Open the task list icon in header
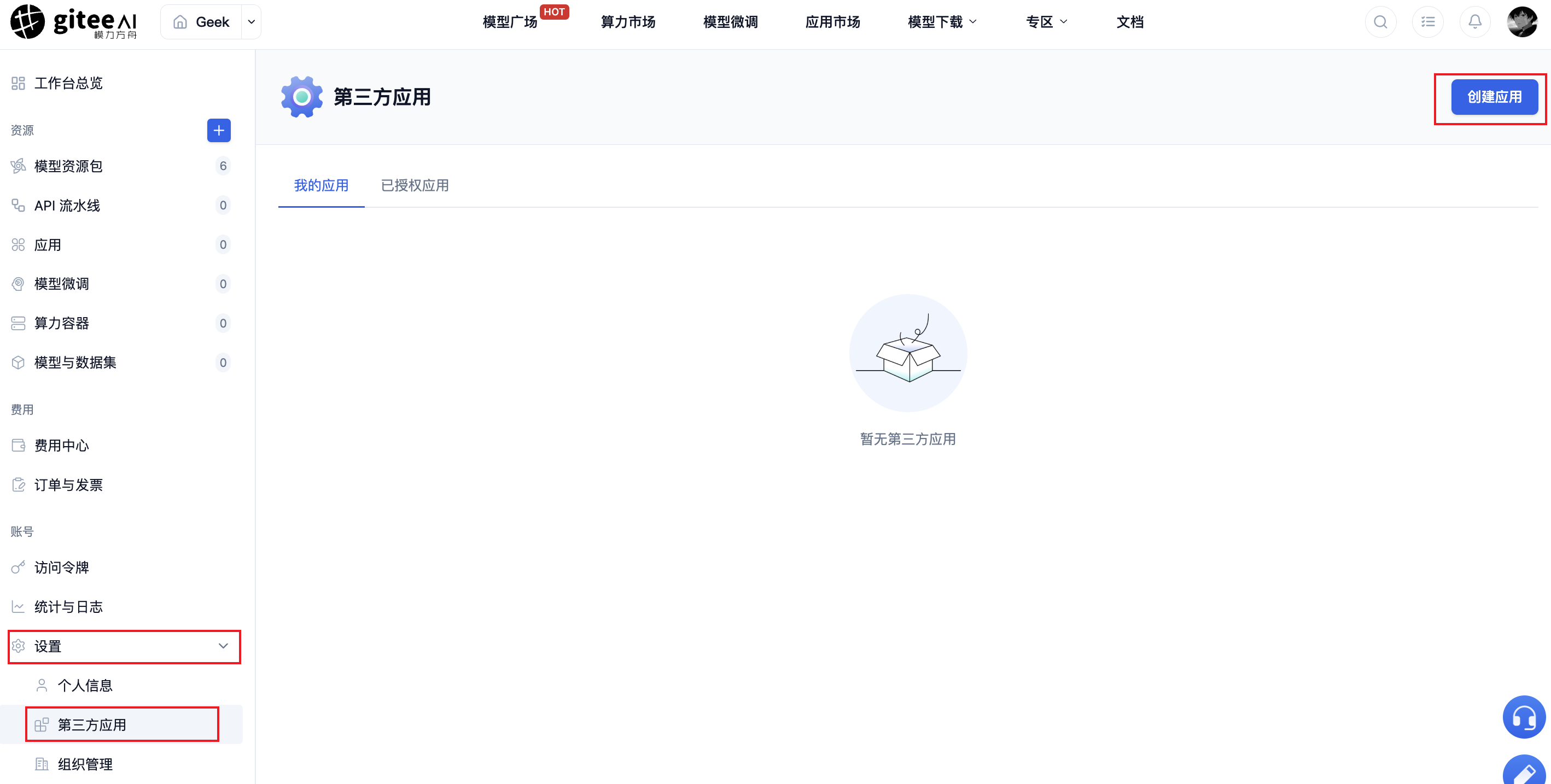Viewport: 1551px width, 784px height. pyautogui.click(x=1427, y=22)
